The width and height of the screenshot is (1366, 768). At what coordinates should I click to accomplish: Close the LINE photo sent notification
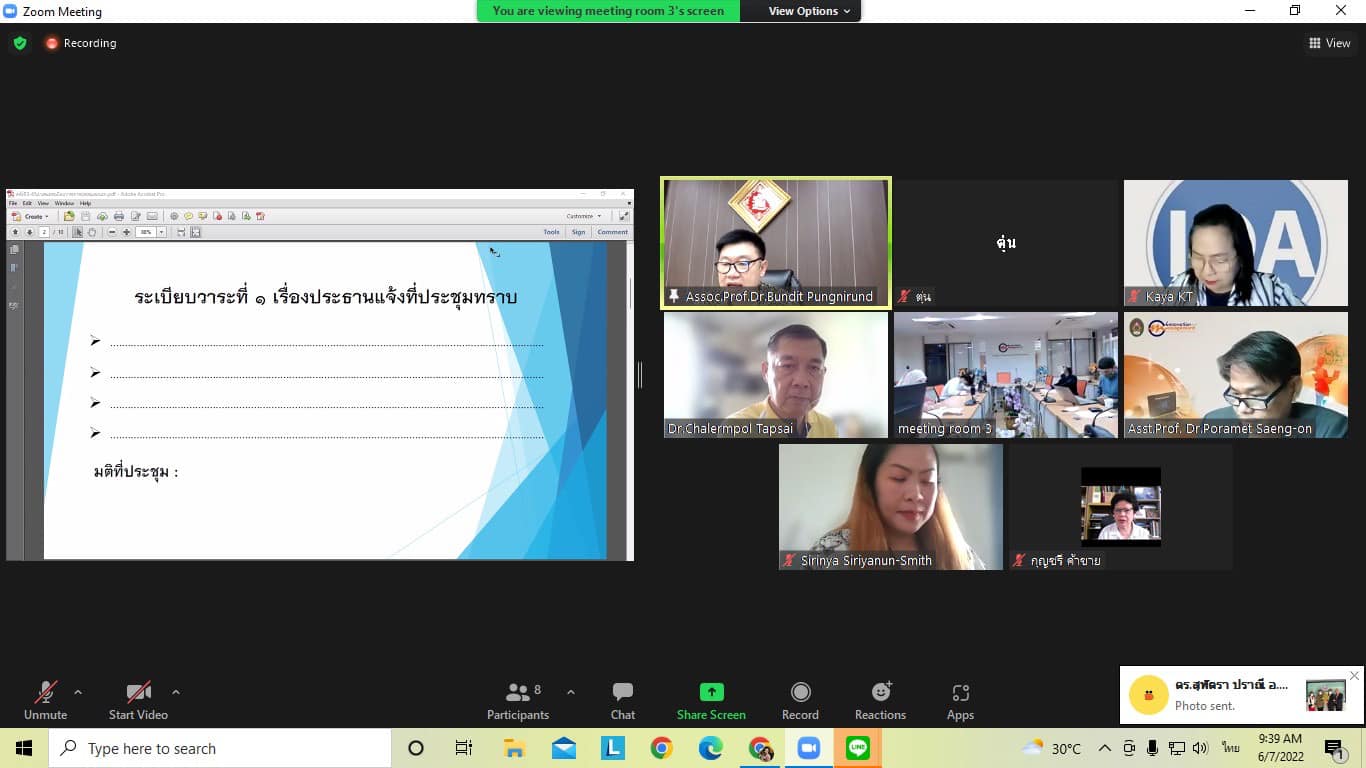(1354, 676)
